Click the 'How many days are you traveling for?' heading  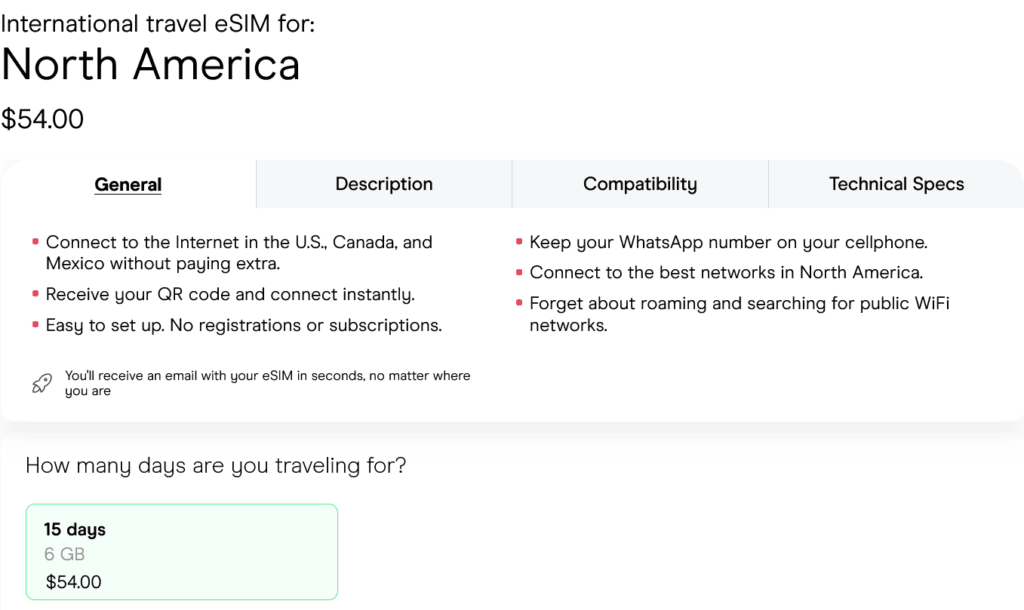coord(216,466)
